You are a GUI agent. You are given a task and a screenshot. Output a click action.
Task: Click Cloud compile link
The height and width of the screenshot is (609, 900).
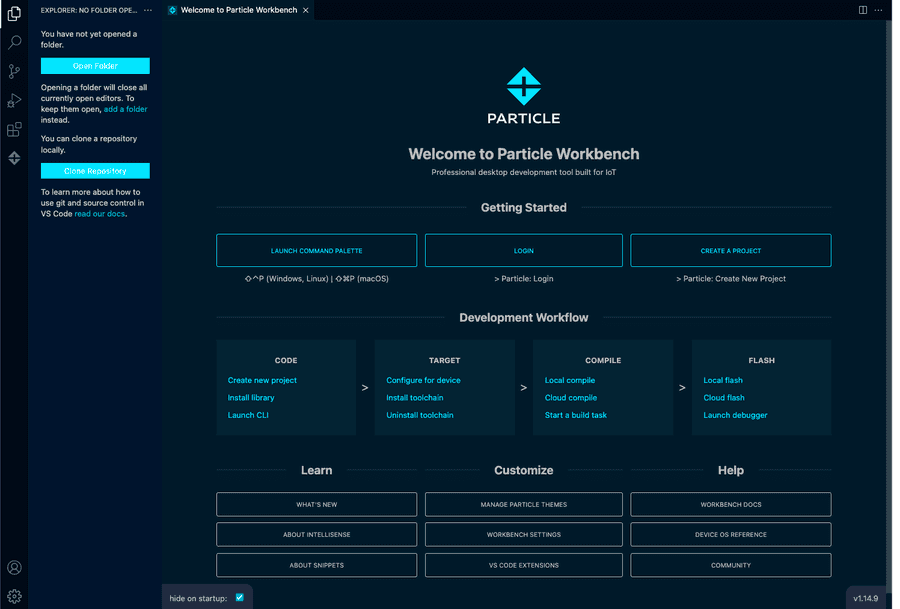tap(571, 397)
